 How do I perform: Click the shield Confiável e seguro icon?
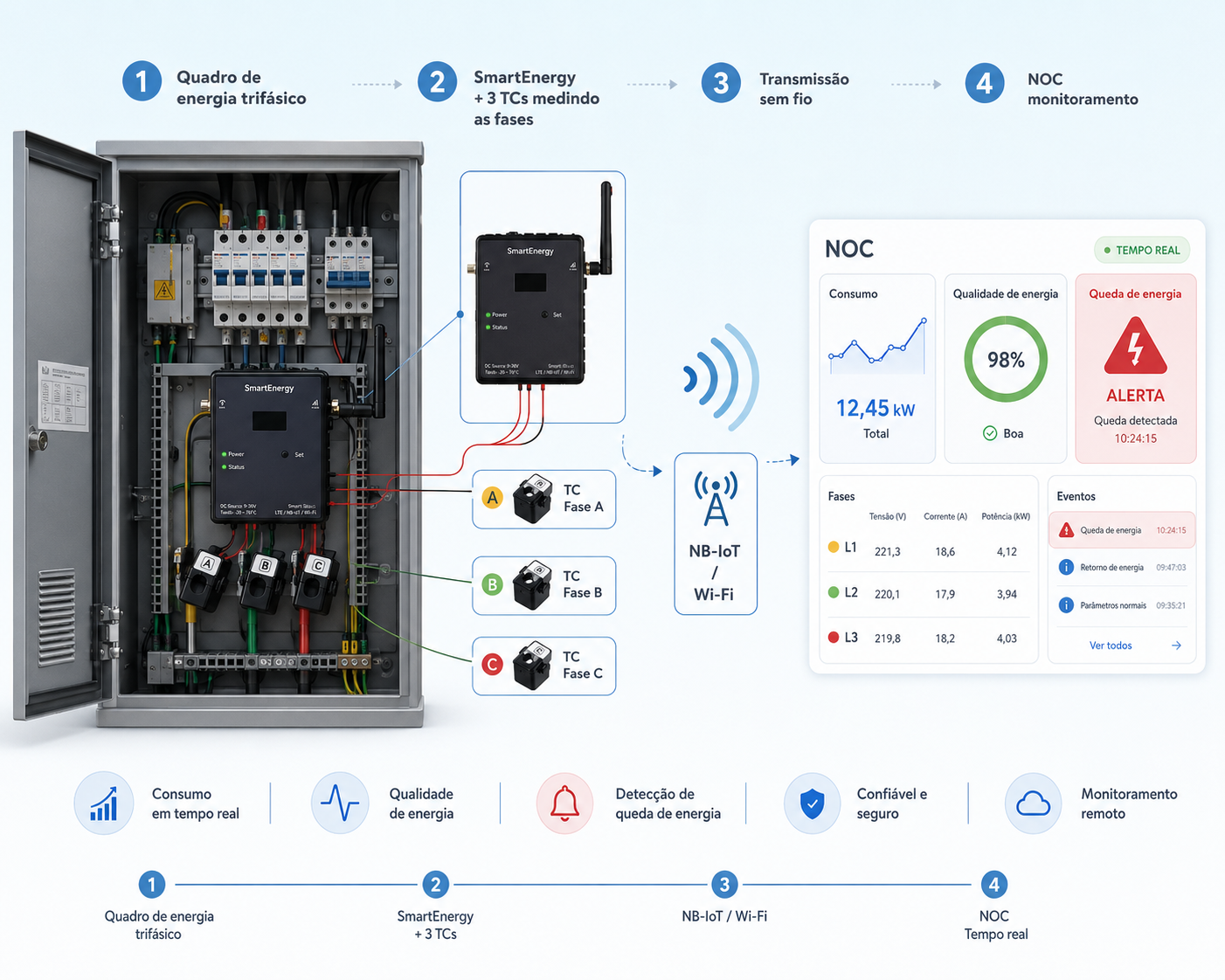point(812,803)
